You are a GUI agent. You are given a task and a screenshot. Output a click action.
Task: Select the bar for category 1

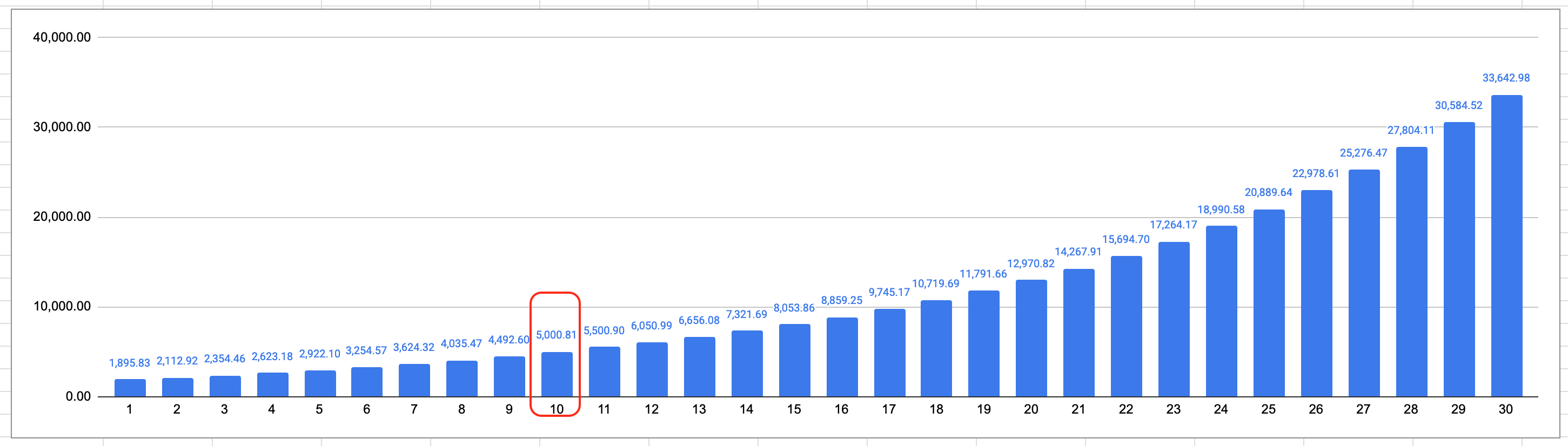point(130,388)
